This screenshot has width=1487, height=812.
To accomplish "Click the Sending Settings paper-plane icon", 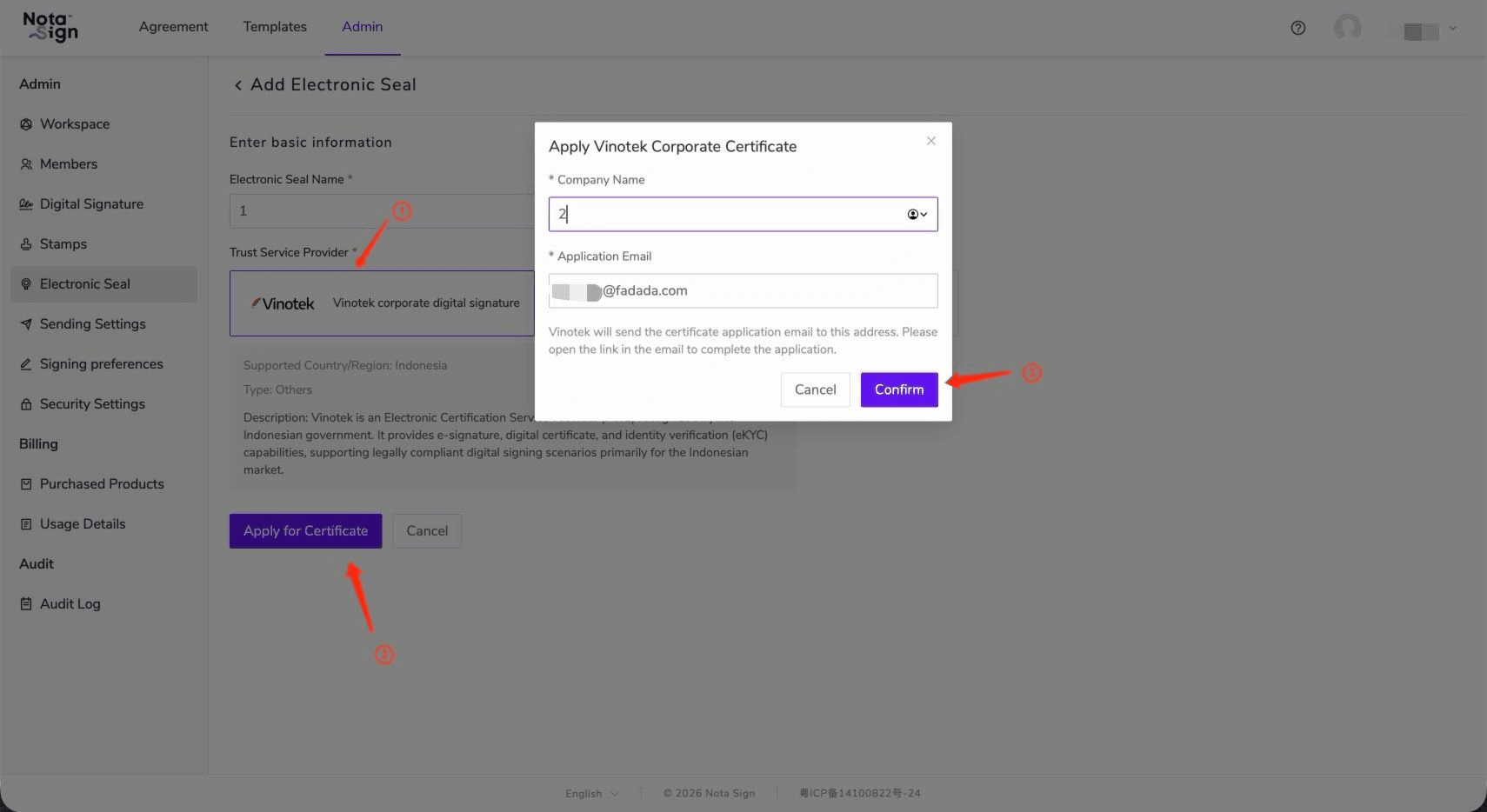I will [x=26, y=324].
